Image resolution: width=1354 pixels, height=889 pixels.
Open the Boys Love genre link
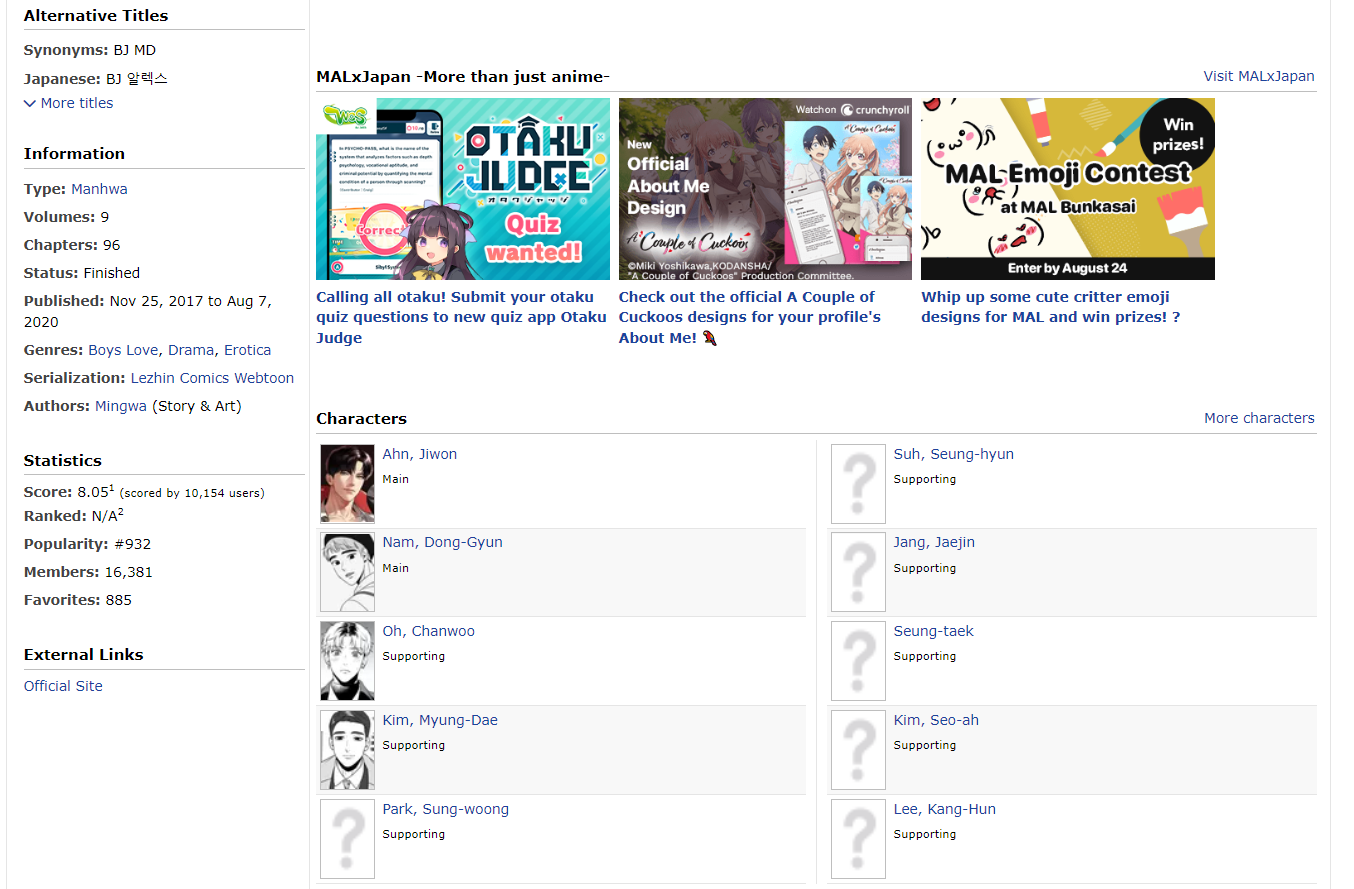(x=123, y=350)
